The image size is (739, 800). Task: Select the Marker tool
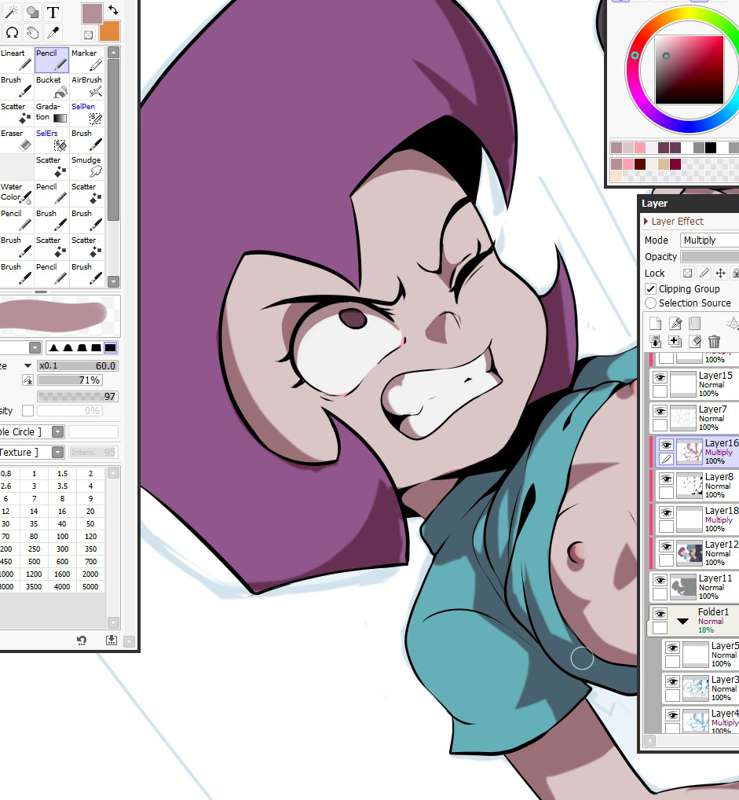point(87,60)
